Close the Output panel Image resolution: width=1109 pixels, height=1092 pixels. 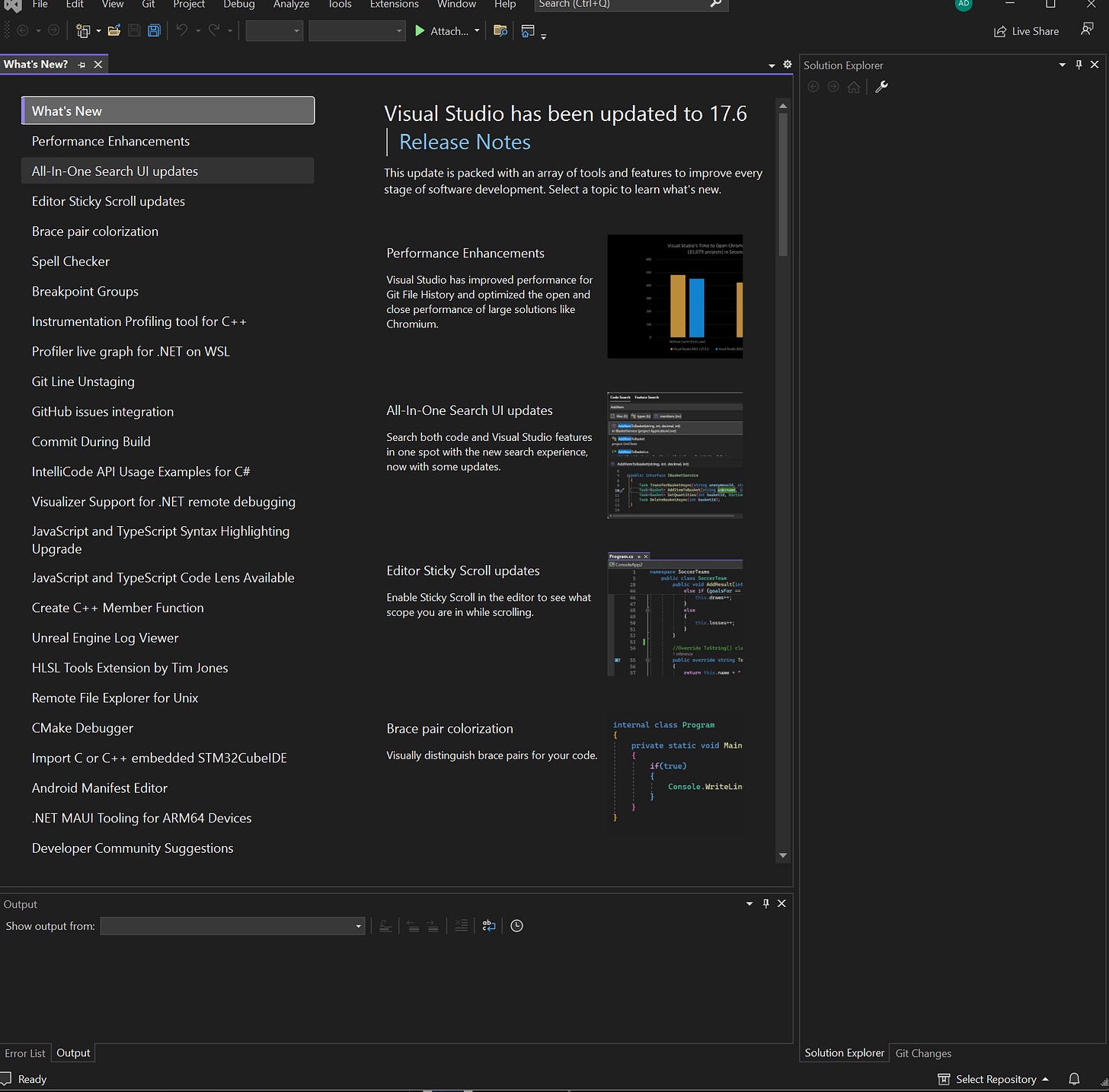[781, 903]
